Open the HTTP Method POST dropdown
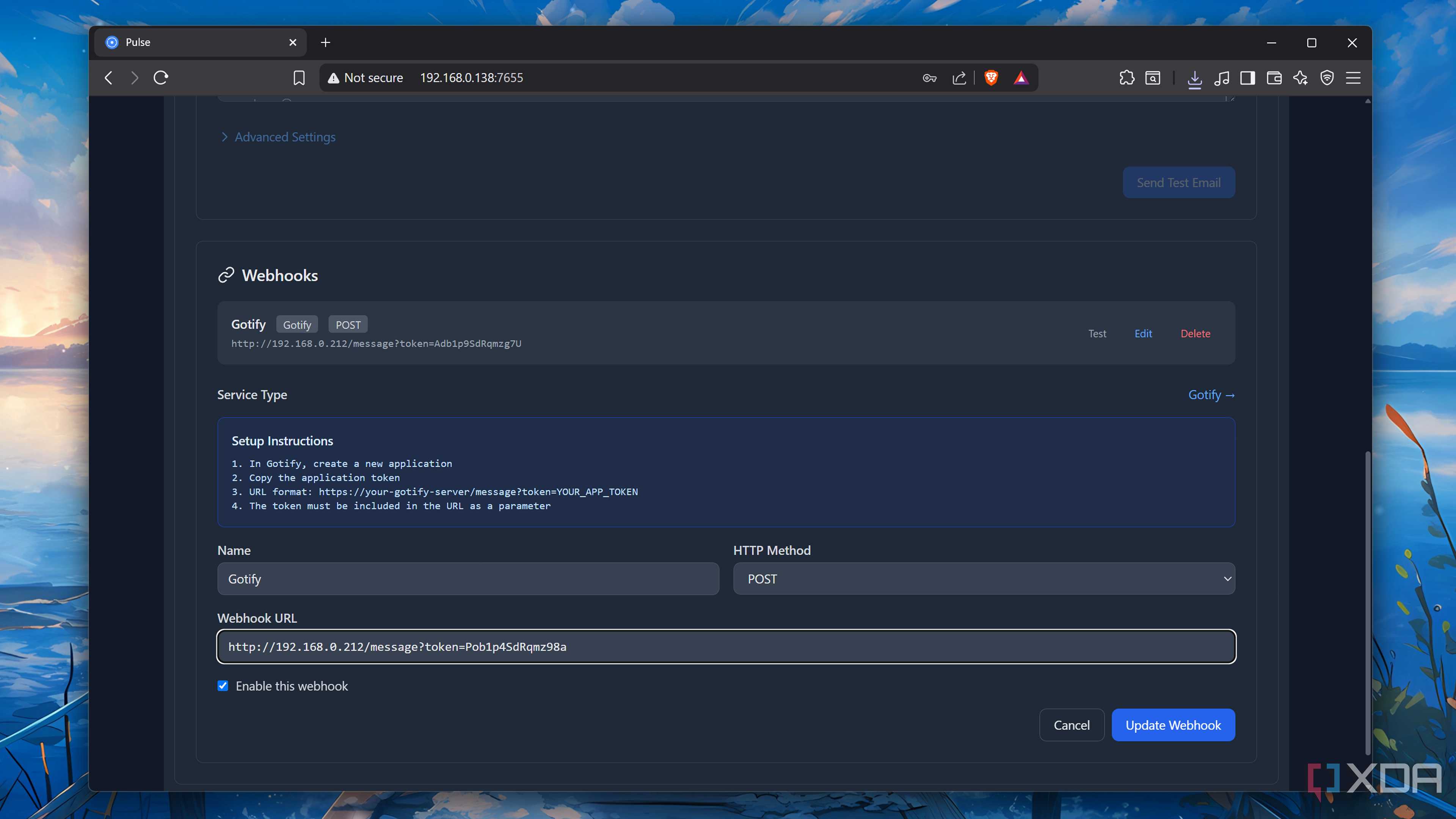Viewport: 1456px width, 819px height. pos(984,579)
